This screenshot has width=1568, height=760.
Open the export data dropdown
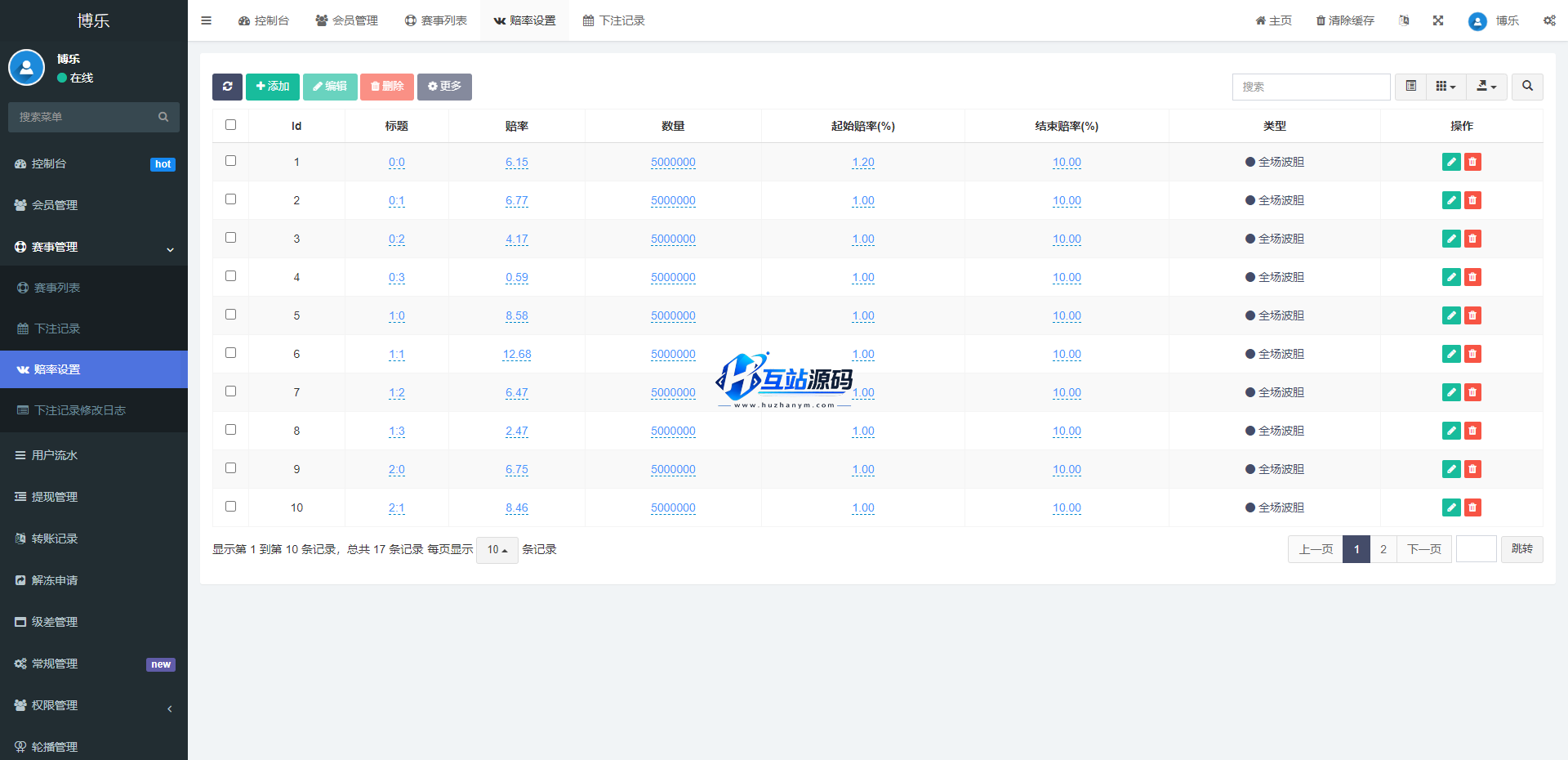click(x=1486, y=87)
